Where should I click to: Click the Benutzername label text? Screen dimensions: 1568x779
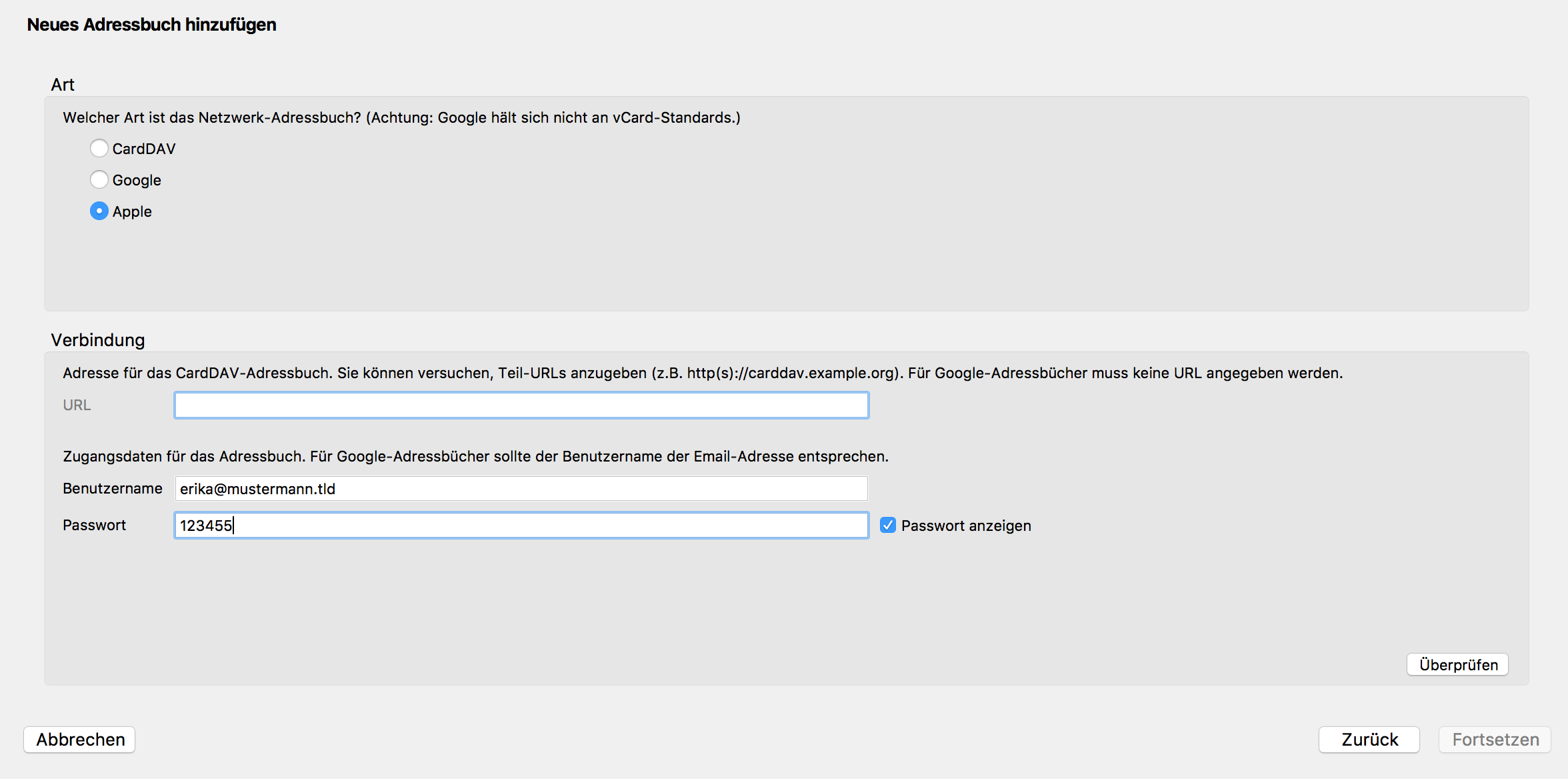coord(112,488)
